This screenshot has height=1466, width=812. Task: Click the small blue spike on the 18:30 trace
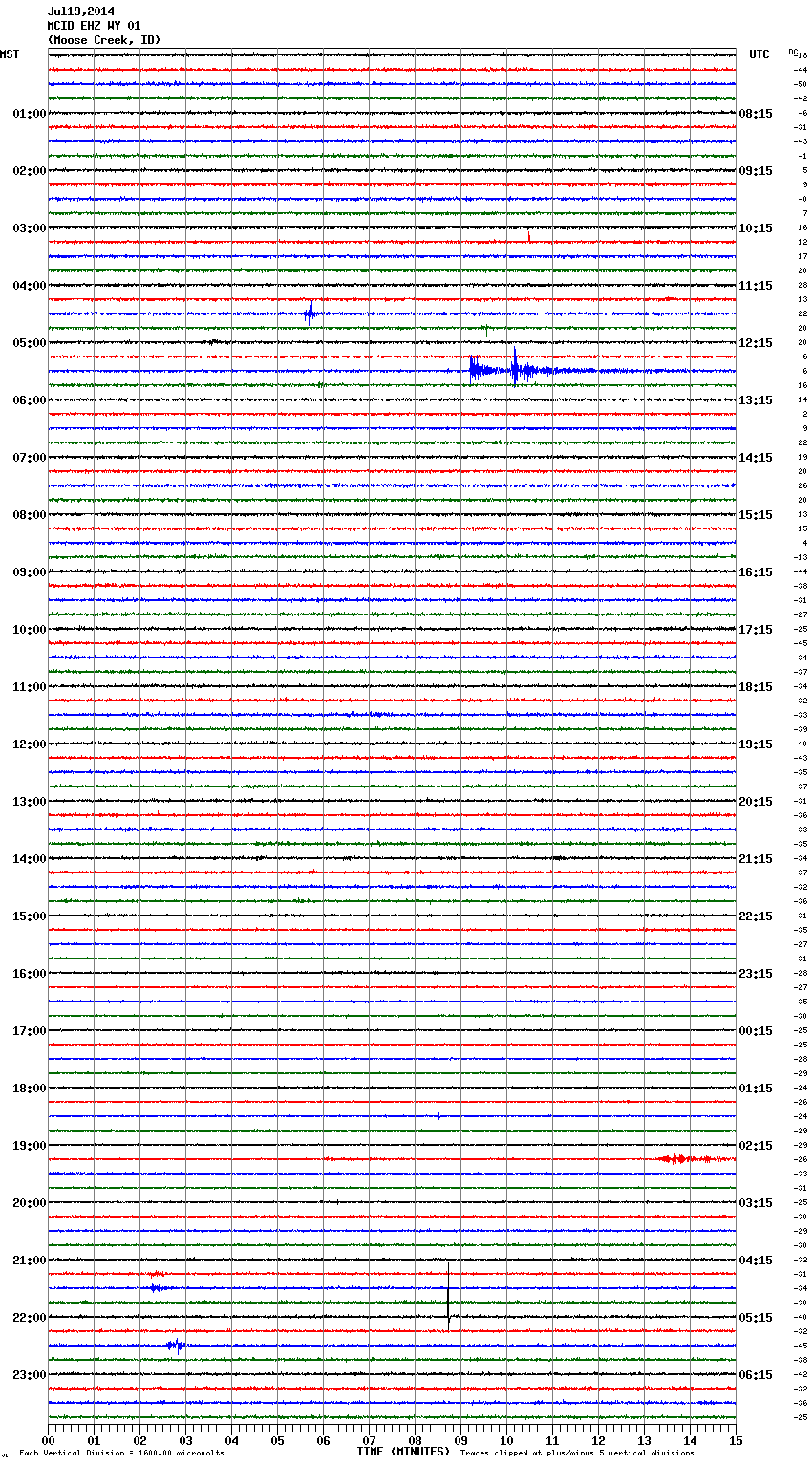(438, 1112)
